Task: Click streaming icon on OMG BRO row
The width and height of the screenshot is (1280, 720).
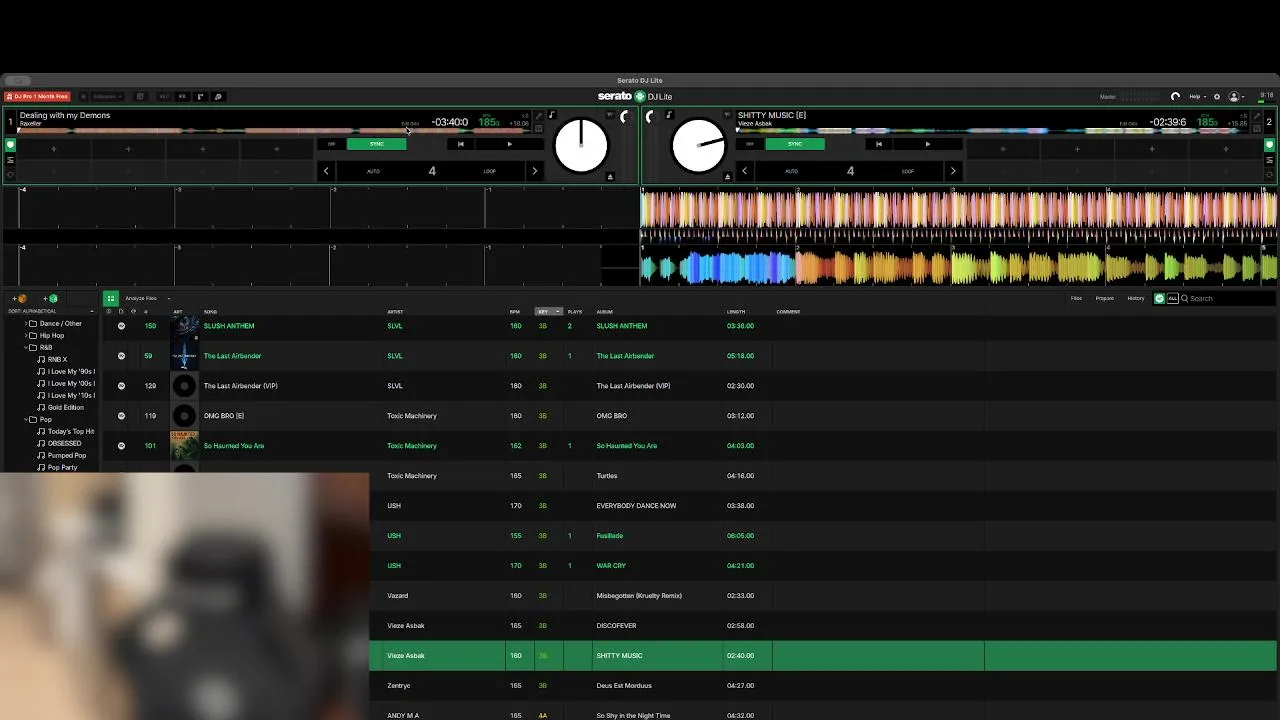Action: click(122, 416)
